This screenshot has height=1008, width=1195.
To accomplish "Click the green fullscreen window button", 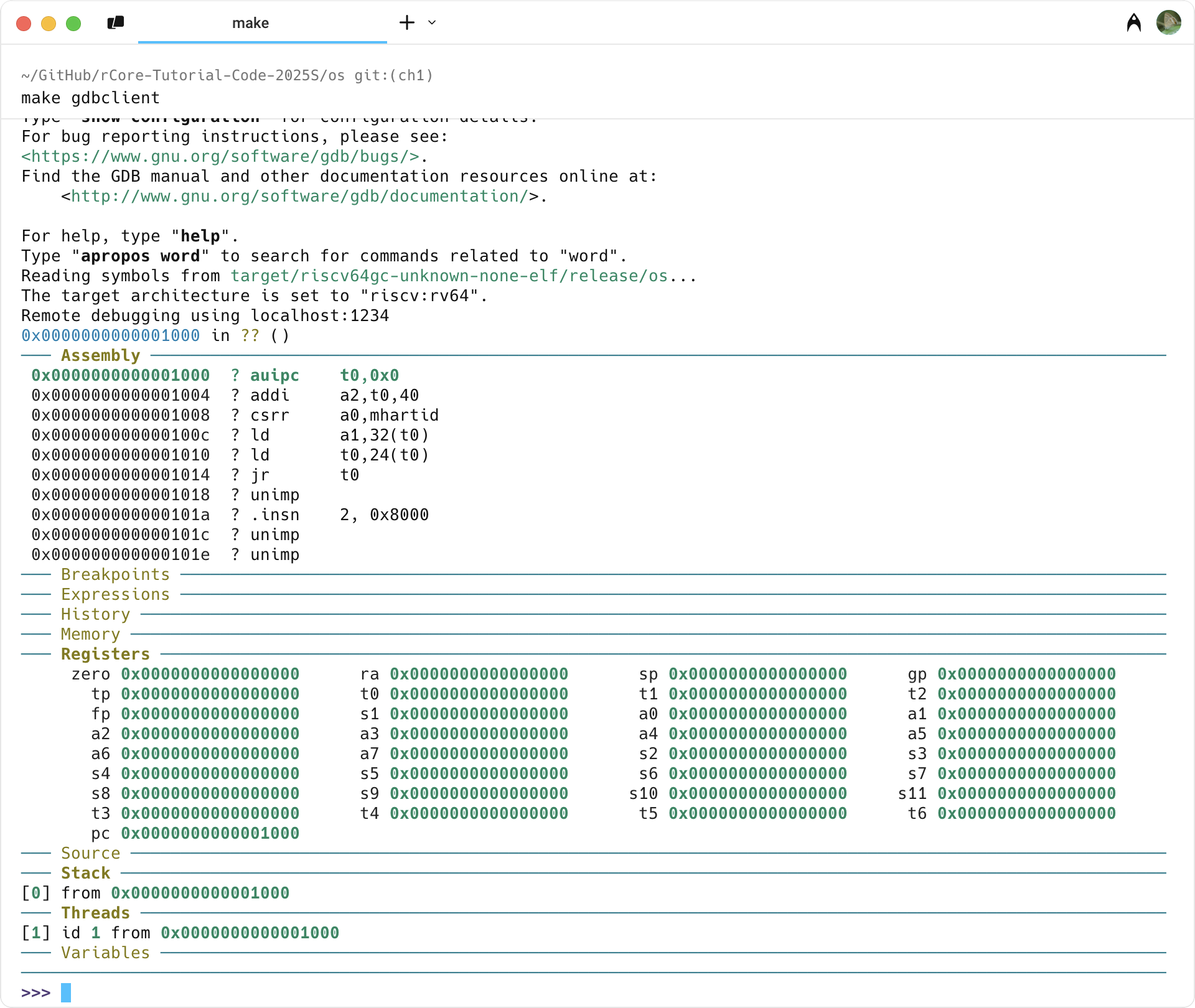I will click(73, 24).
